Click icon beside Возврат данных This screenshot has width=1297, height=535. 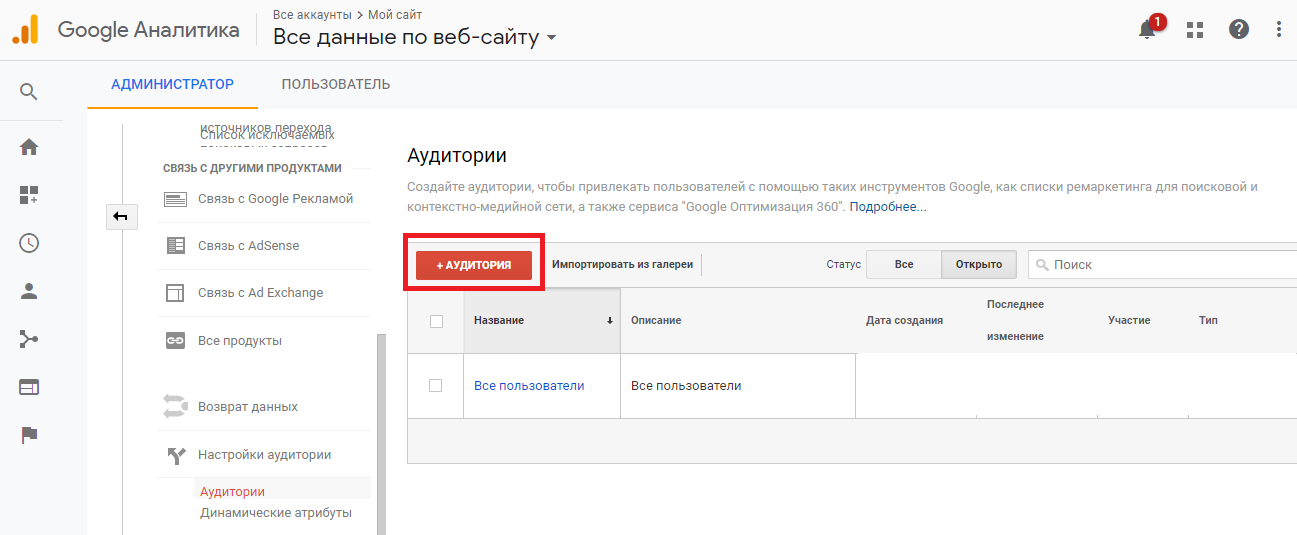(175, 407)
